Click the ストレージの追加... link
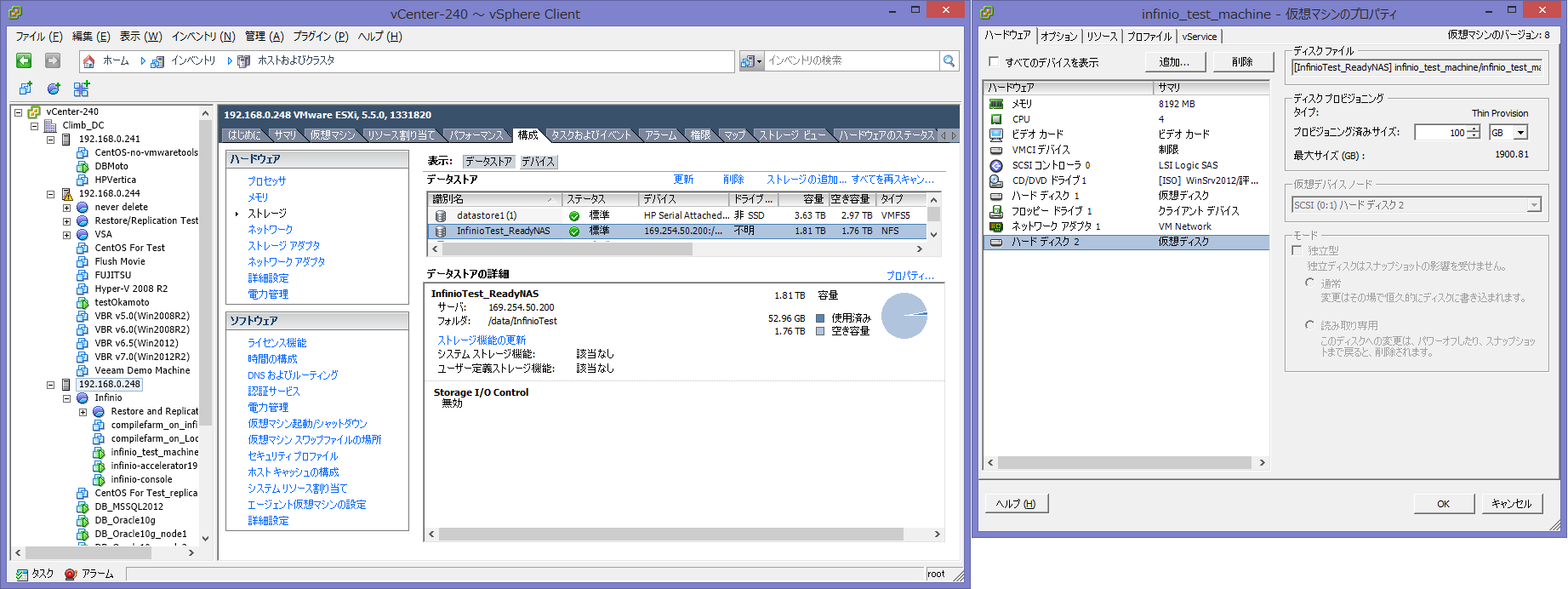The width and height of the screenshot is (1568, 589). (807, 180)
